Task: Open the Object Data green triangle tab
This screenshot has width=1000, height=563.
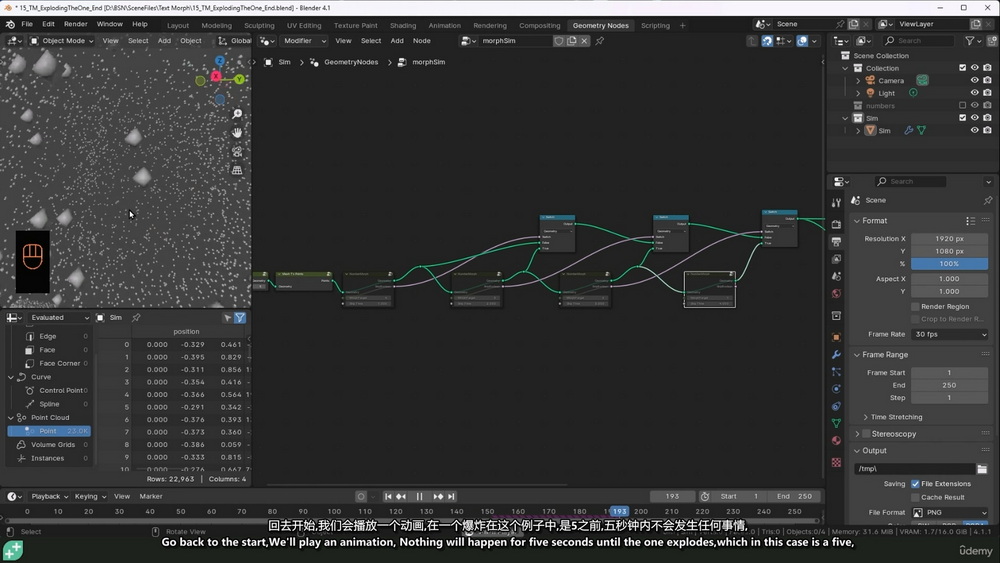Action: coord(836,423)
